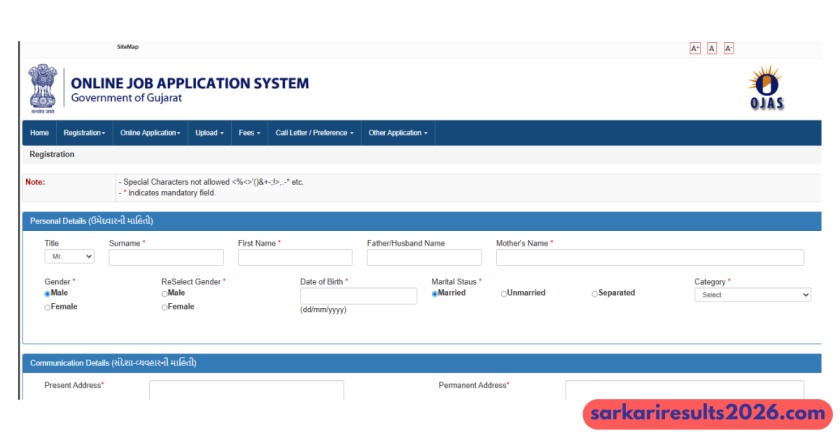Expand the Online Application menu
The height and width of the screenshot is (441, 840).
pos(150,133)
